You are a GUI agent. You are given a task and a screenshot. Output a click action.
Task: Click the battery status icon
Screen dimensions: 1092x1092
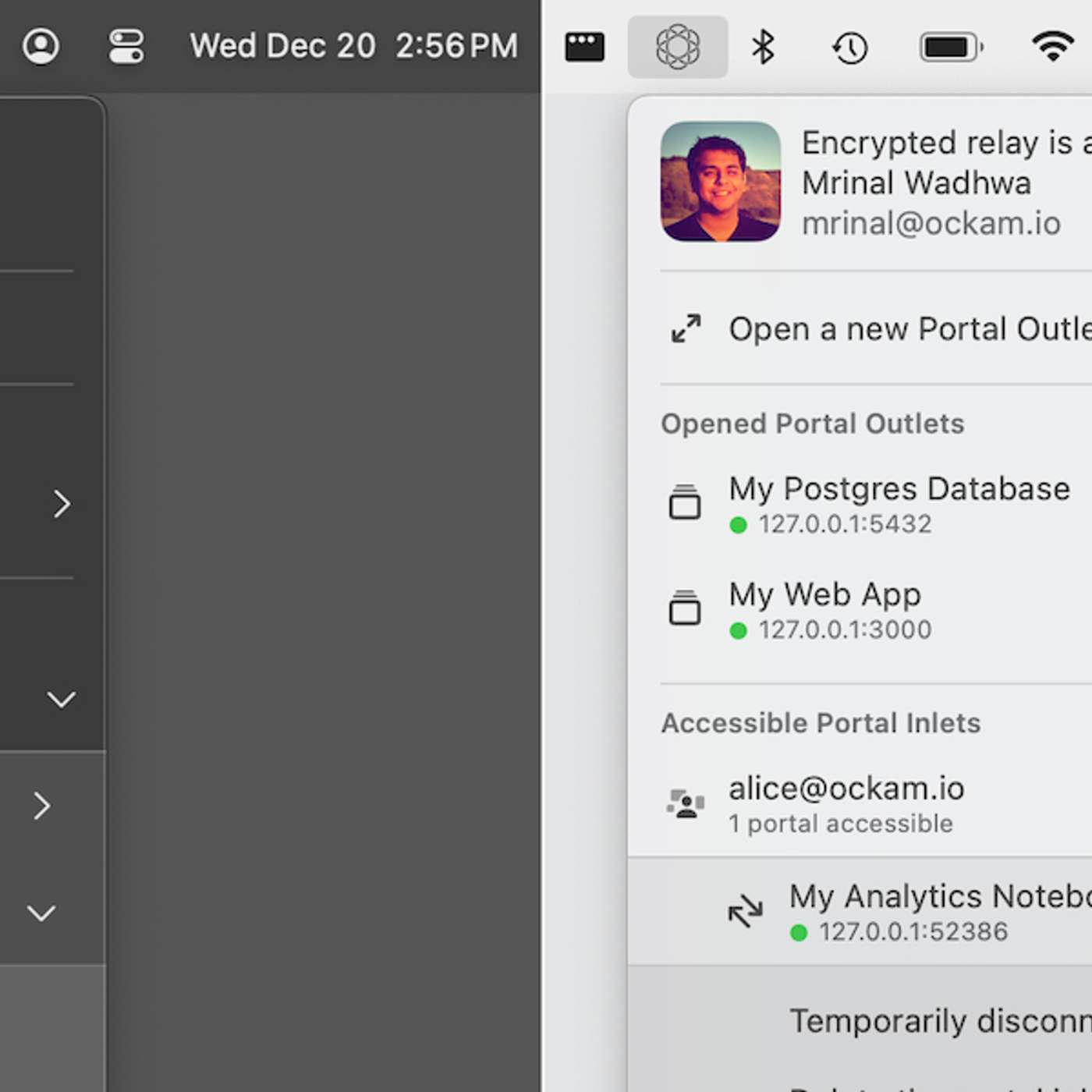(x=951, y=48)
